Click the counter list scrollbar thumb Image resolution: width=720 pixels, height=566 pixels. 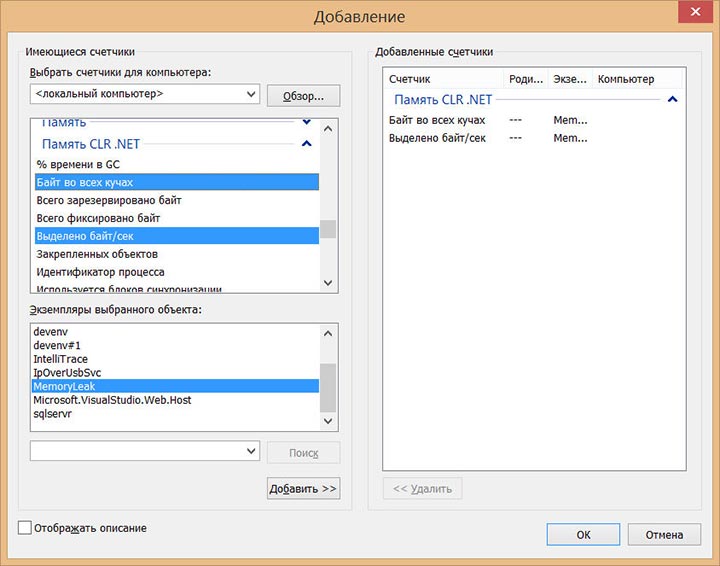(x=328, y=229)
